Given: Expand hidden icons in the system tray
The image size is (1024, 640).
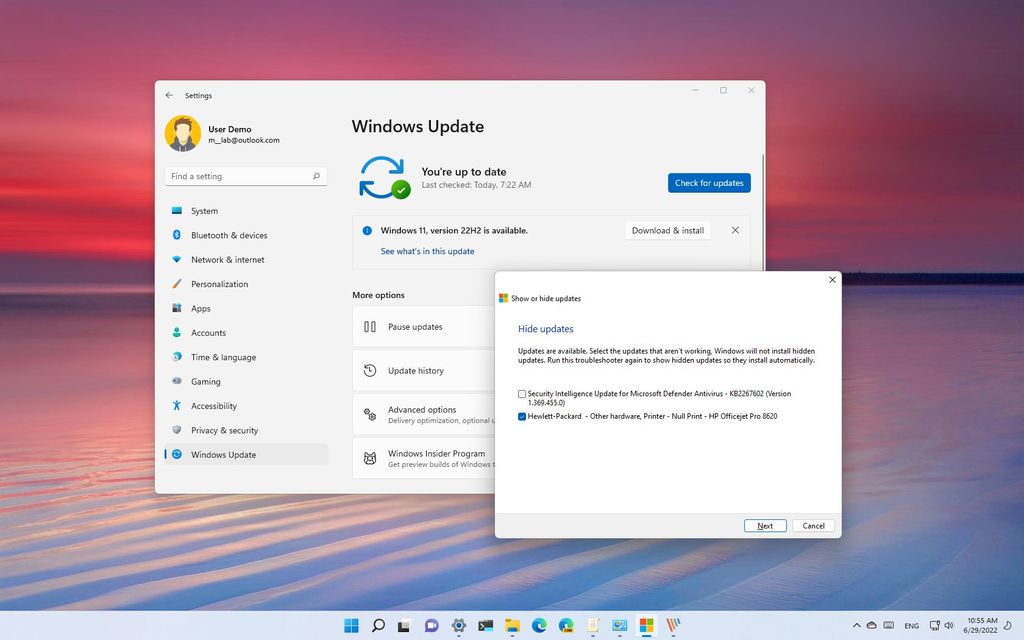Looking at the screenshot, I should (x=857, y=624).
